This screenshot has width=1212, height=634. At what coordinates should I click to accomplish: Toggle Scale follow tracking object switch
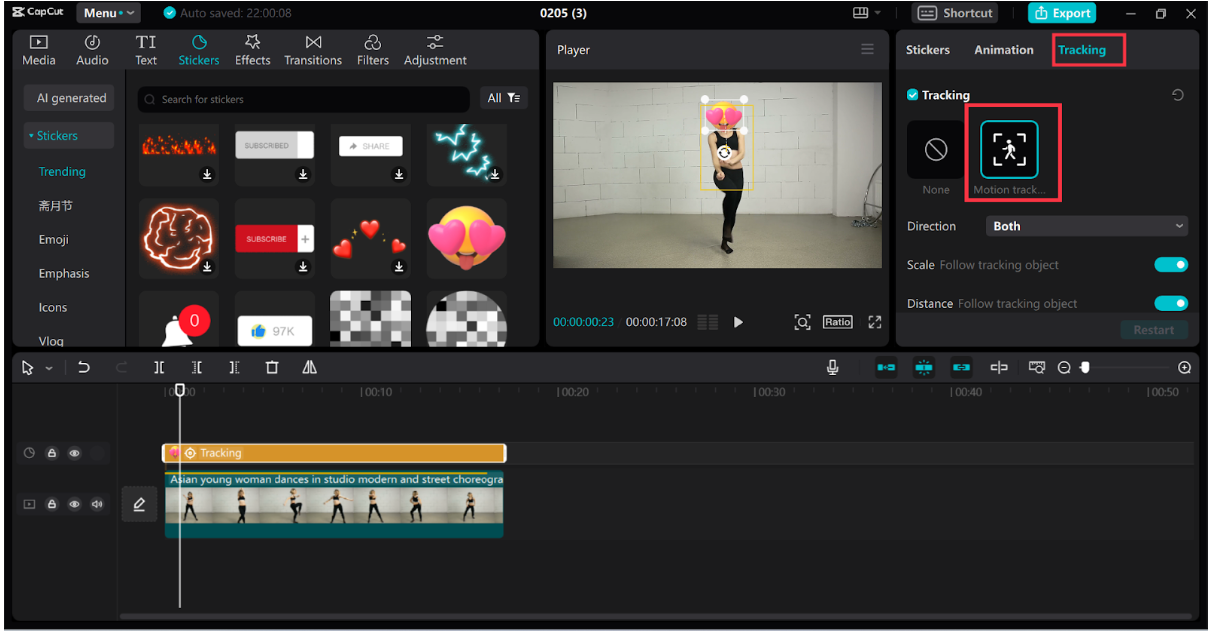pyautogui.click(x=1171, y=265)
